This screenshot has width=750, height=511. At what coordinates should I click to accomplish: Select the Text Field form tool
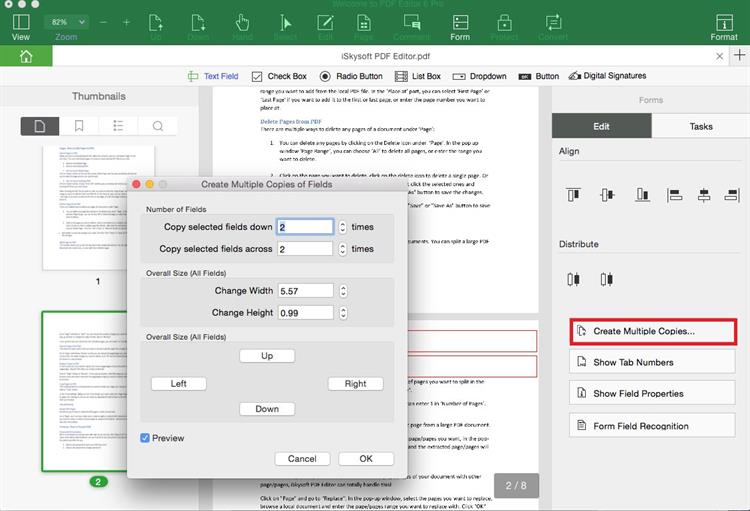pos(213,76)
